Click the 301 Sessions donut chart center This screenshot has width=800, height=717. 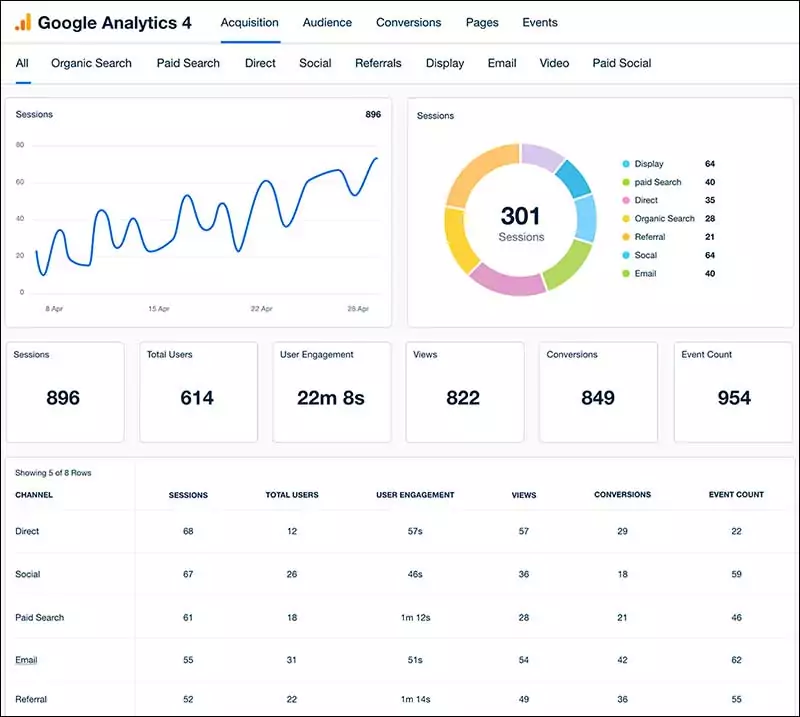520,222
